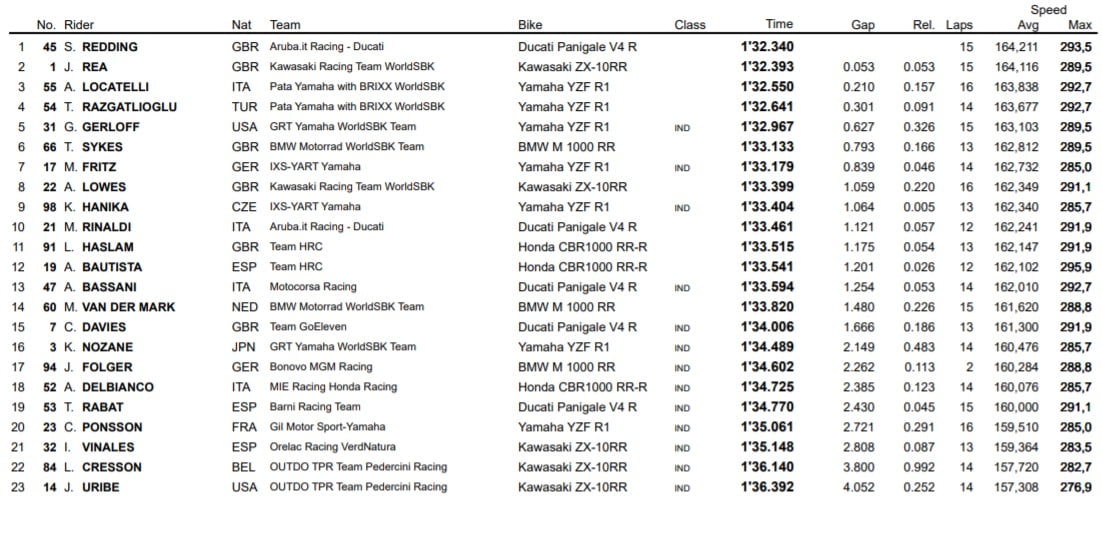
Task: Select the Time column header
Action: [779, 24]
